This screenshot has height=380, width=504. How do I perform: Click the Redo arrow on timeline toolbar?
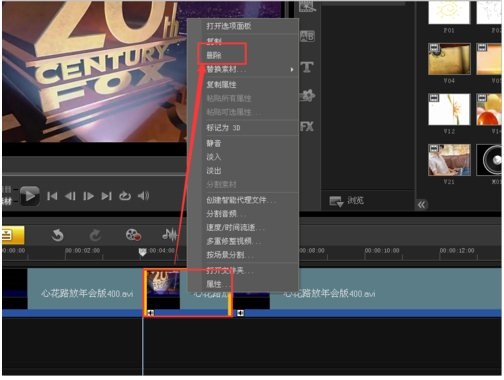click(95, 235)
